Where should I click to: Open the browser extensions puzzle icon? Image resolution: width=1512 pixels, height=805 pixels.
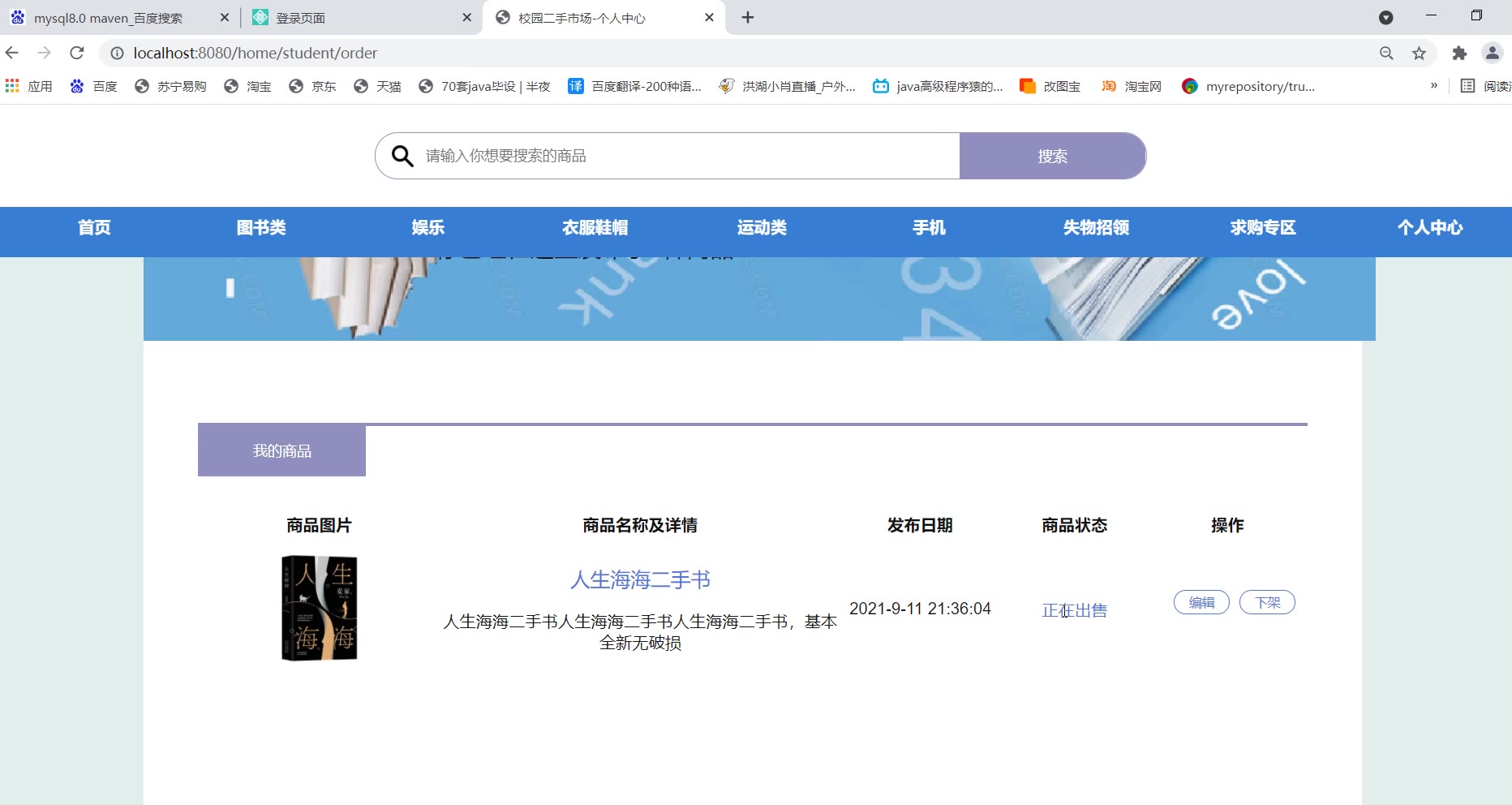[1459, 53]
